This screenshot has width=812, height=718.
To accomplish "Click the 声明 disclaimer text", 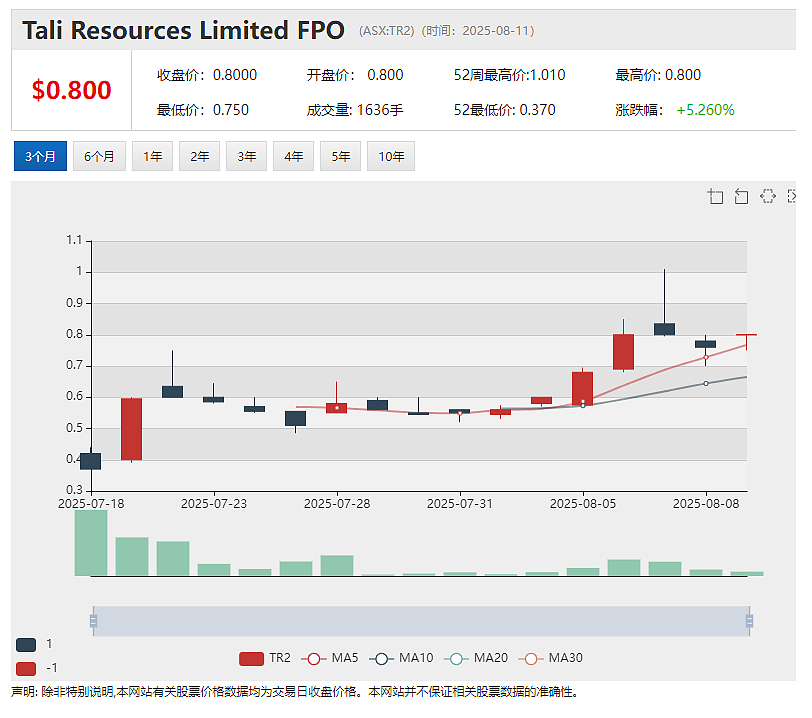I will [x=294, y=692].
